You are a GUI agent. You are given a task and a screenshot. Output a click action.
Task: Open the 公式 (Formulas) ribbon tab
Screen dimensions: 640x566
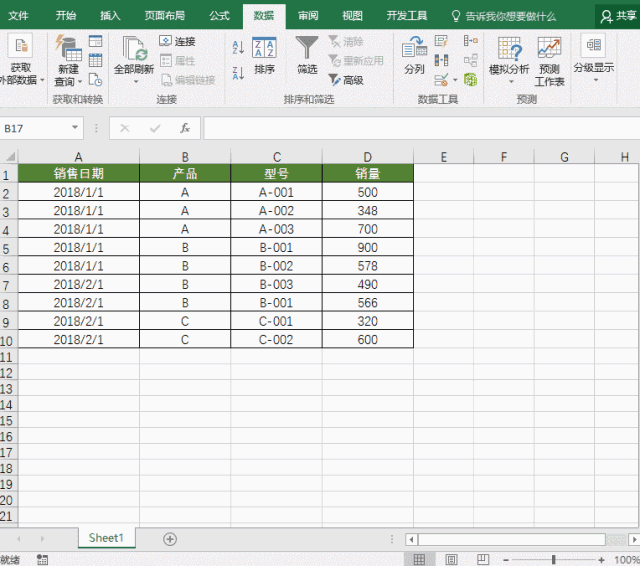click(x=219, y=16)
